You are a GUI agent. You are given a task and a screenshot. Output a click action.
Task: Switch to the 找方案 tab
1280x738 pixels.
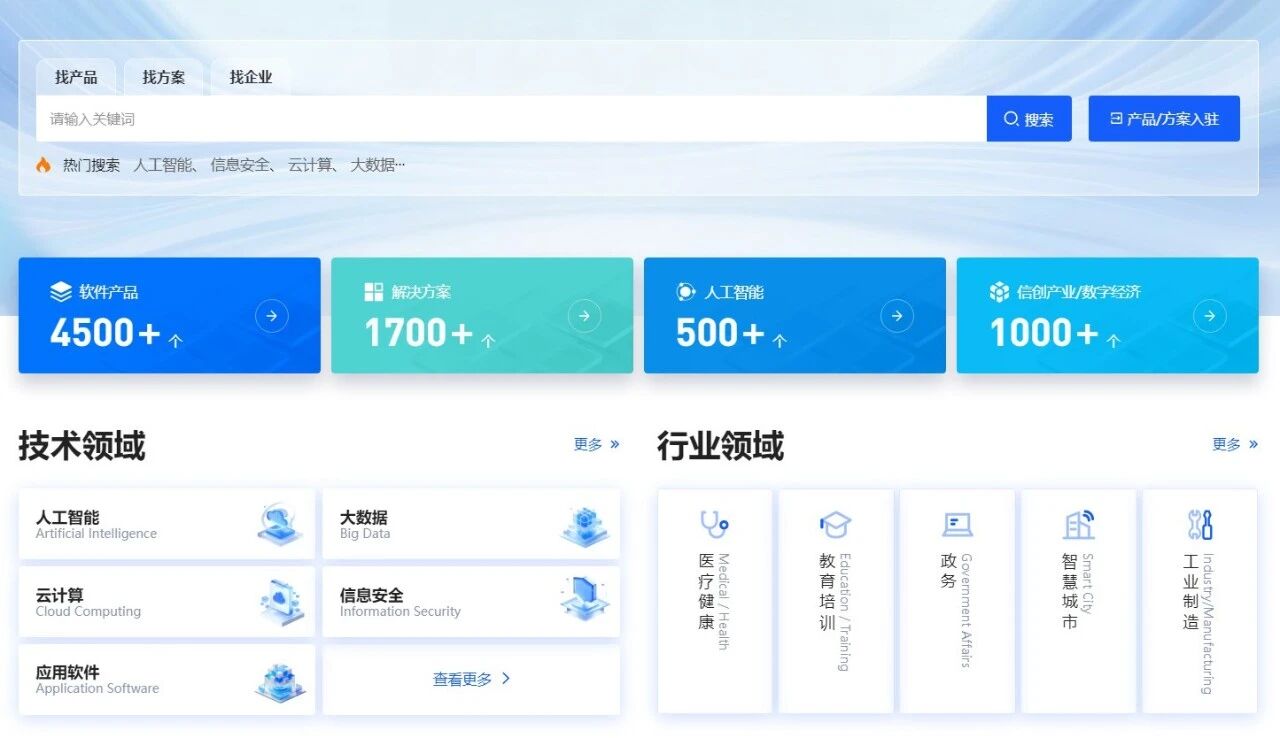[x=163, y=77]
